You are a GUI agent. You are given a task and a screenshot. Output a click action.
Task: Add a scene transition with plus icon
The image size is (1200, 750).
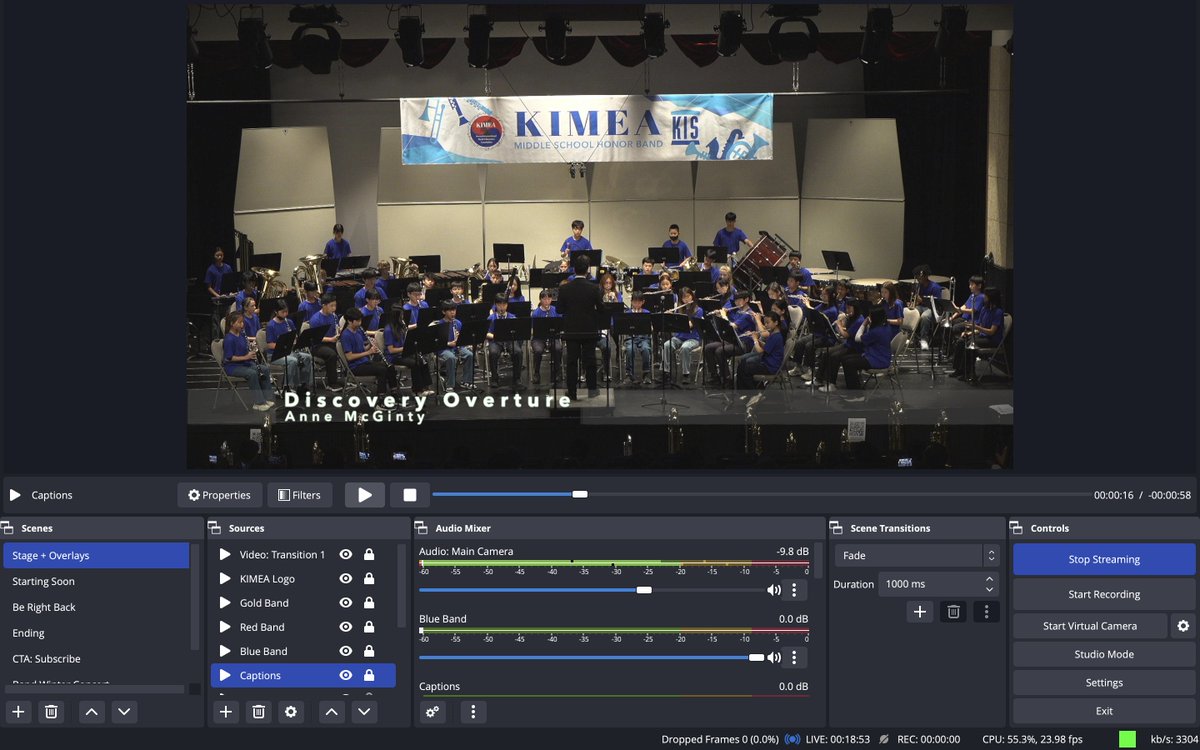point(920,611)
